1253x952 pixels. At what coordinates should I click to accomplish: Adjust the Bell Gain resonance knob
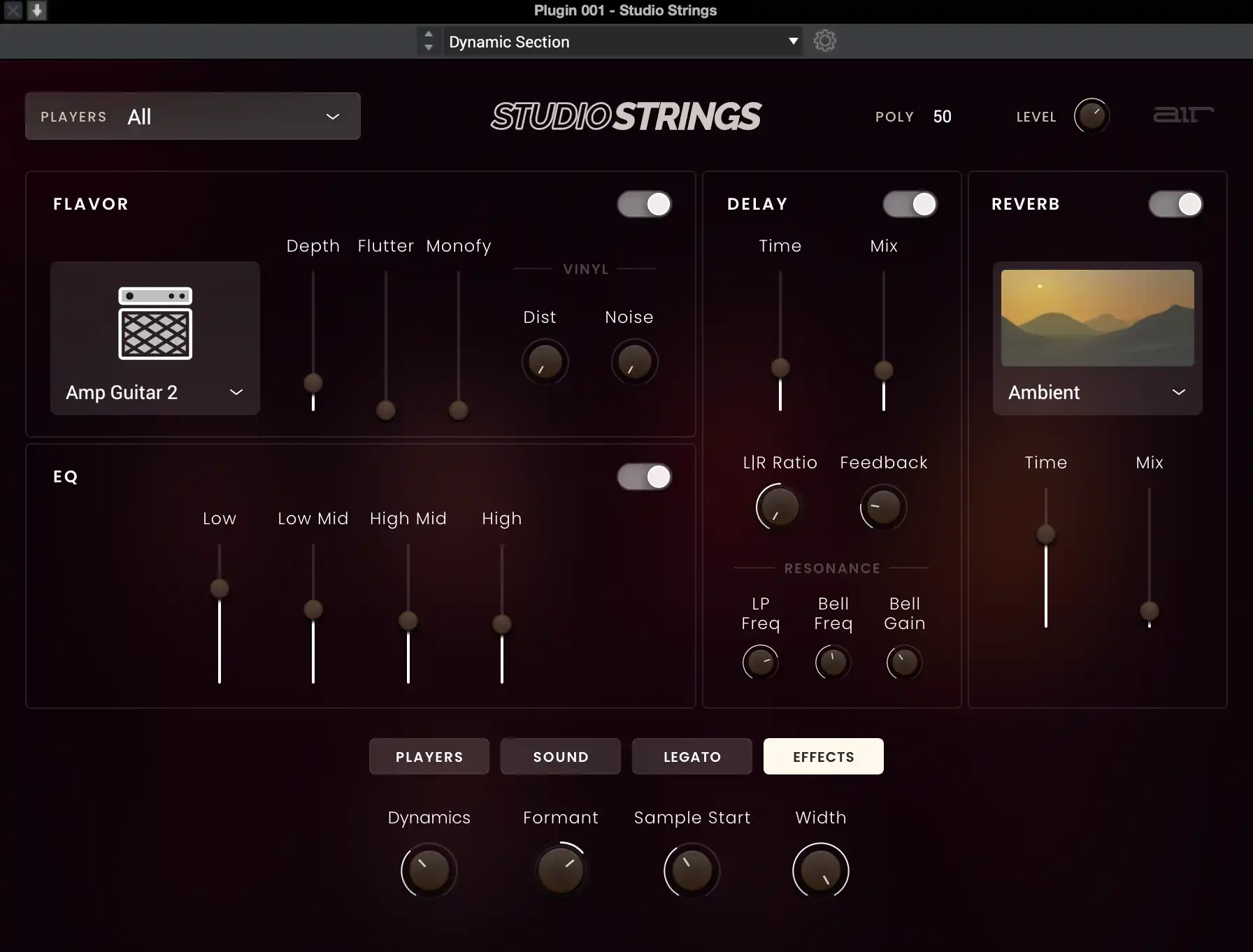click(903, 662)
